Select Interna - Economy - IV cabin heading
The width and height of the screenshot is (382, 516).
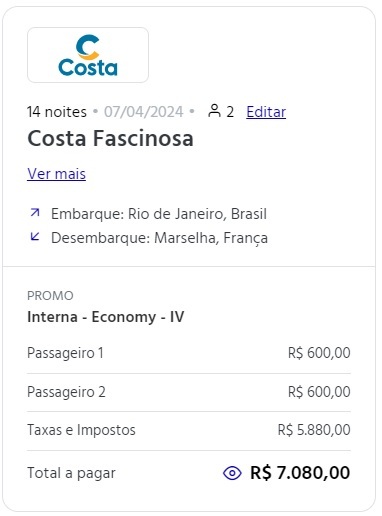point(106,317)
